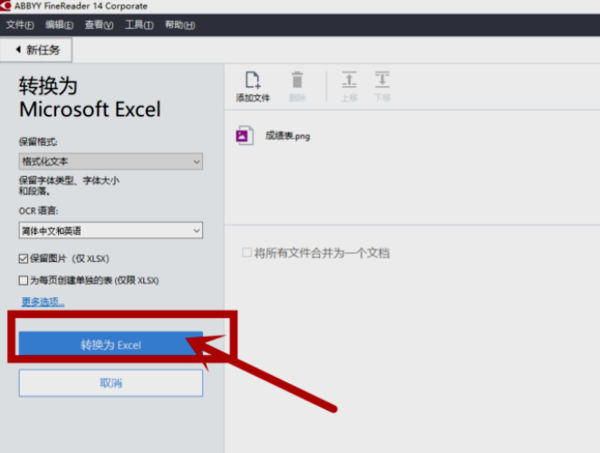The height and width of the screenshot is (453, 600).
Task: Enable 为每页创建单独的表 checkbox
Action: (23, 280)
